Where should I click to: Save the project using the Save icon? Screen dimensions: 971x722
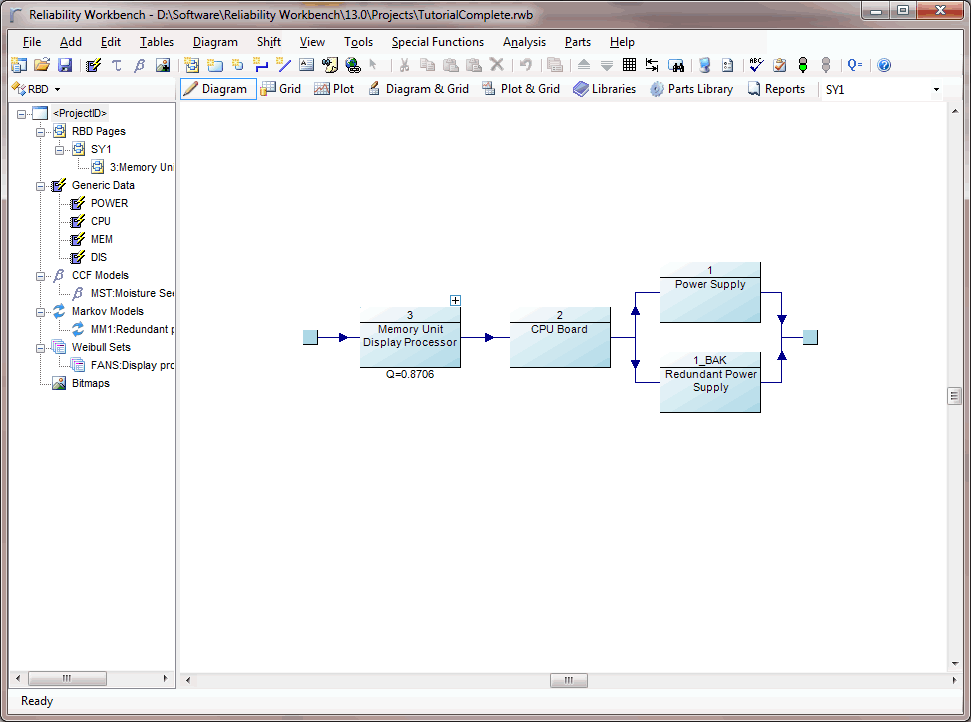tap(65, 64)
